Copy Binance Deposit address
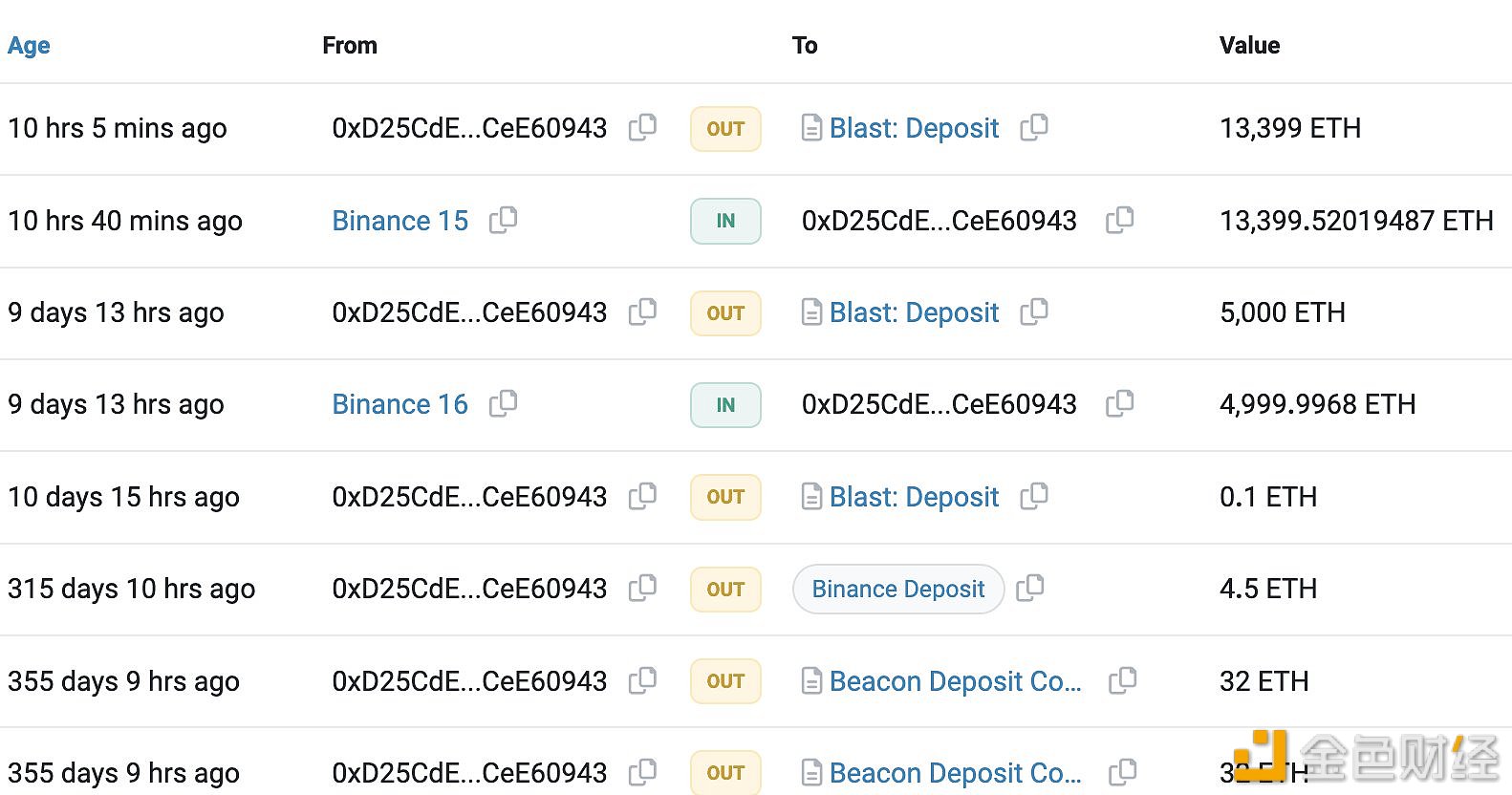 point(1029,588)
